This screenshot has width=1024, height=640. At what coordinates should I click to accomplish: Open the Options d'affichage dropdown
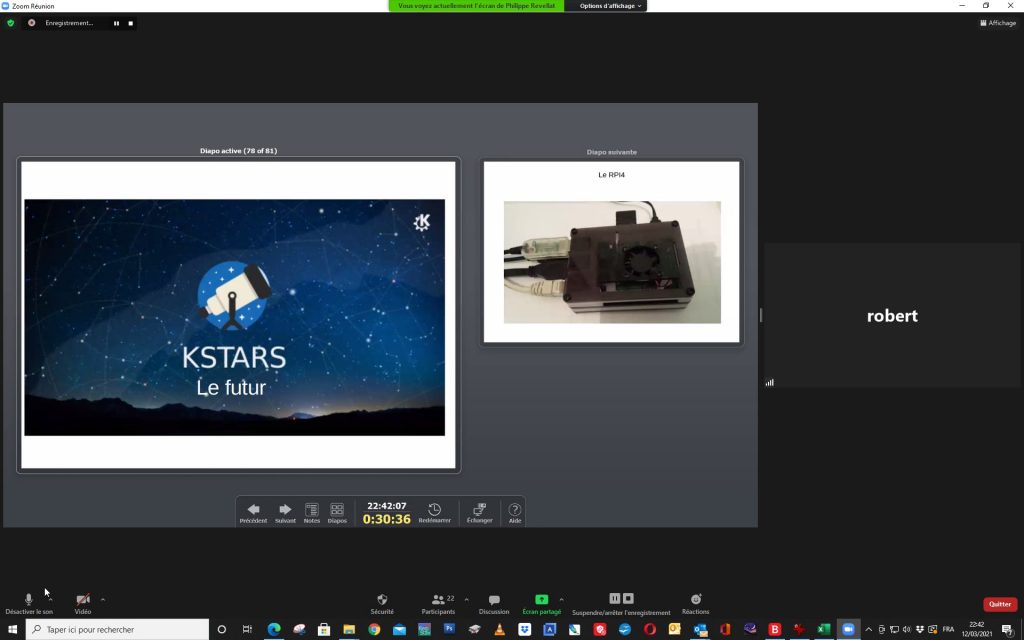point(609,6)
